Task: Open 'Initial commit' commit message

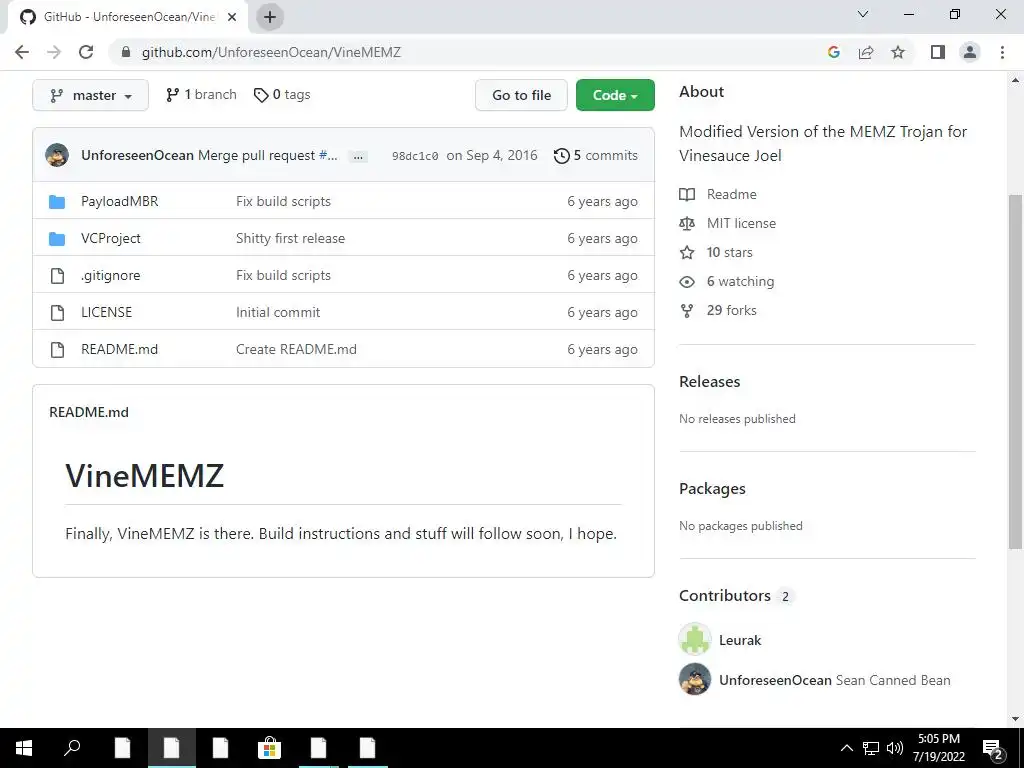Action: click(x=278, y=312)
